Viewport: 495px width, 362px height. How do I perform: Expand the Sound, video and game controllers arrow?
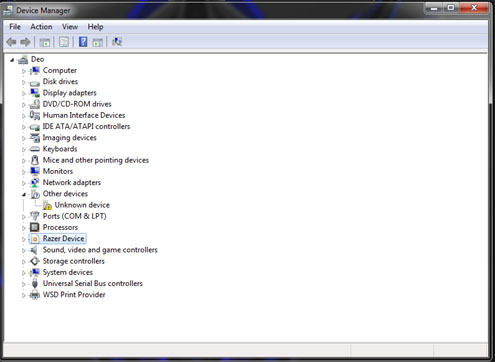point(24,251)
